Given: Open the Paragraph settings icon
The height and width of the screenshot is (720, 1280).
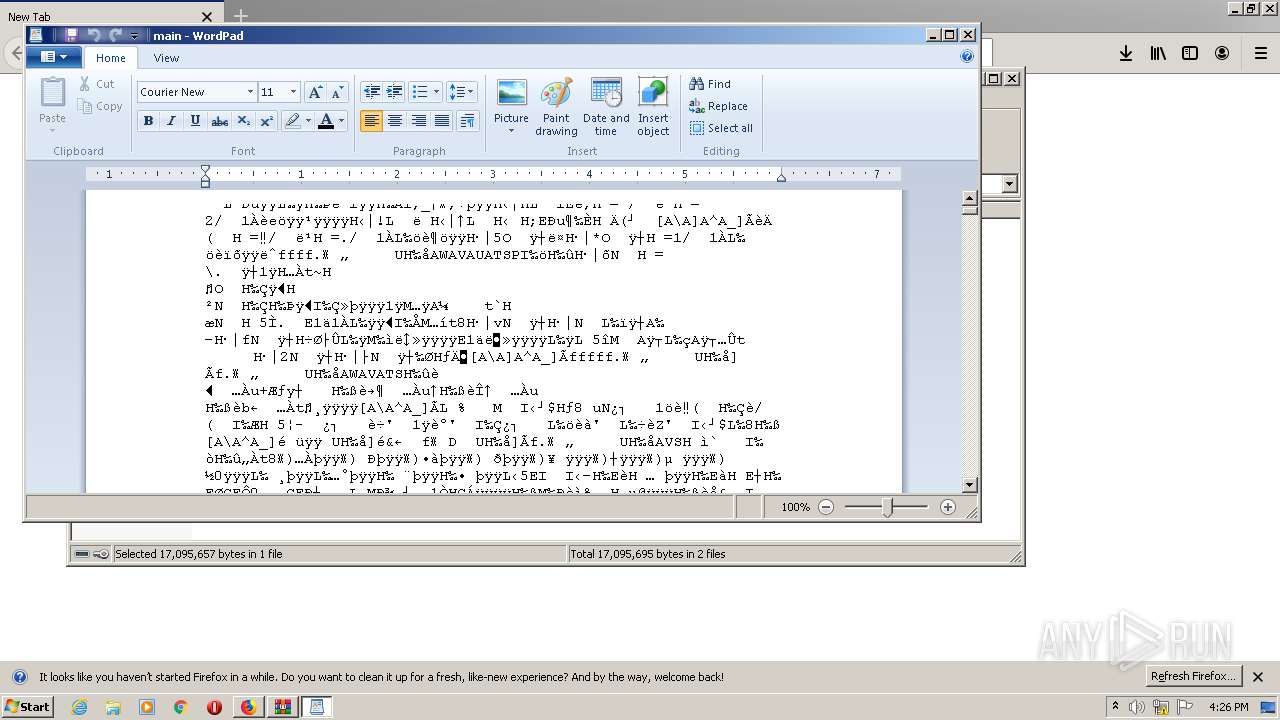Looking at the screenshot, I should (467, 121).
